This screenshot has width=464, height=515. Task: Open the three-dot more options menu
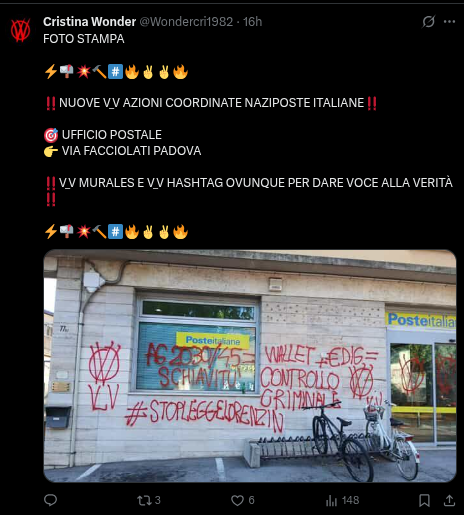point(449,22)
